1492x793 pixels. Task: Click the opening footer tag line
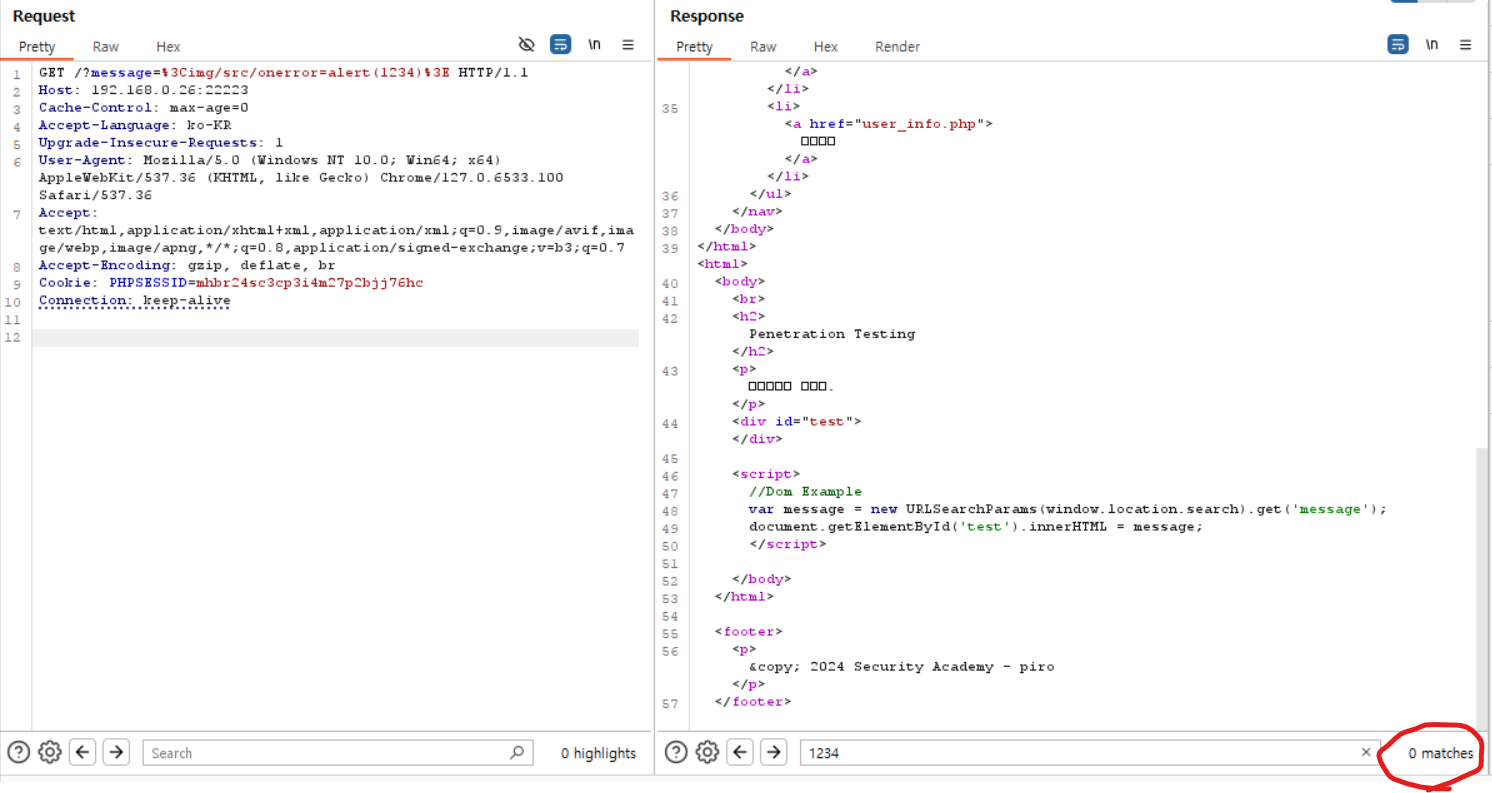pyautogui.click(x=749, y=631)
